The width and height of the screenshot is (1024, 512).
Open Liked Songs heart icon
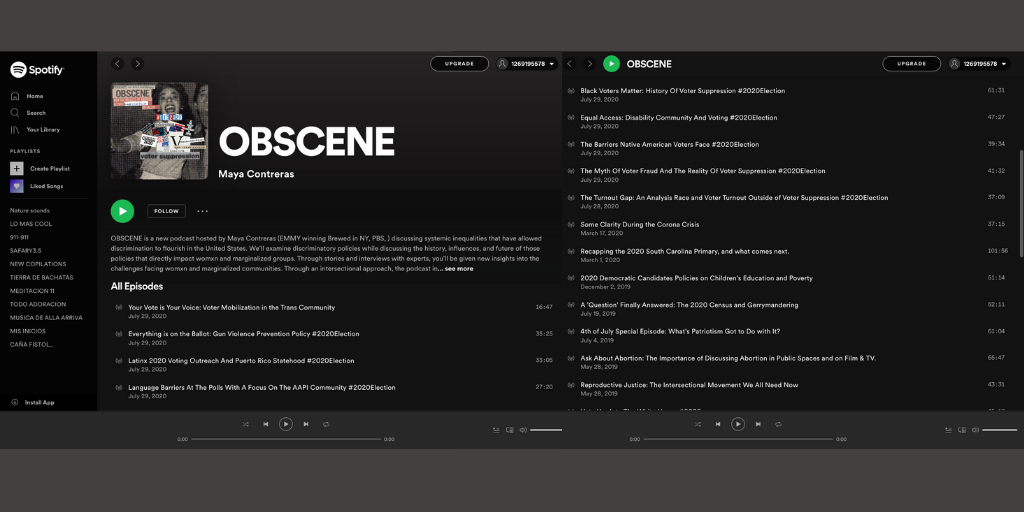pos(16,186)
